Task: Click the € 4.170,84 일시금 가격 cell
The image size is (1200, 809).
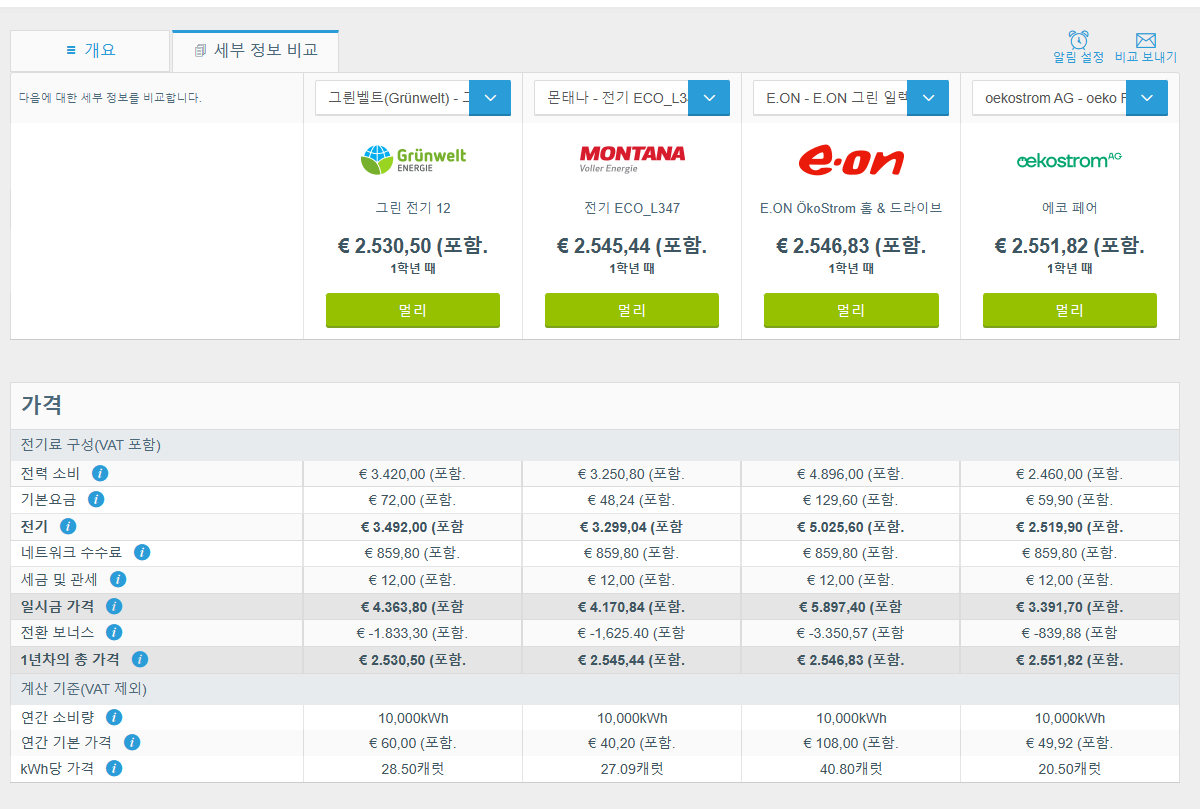Action: click(x=631, y=606)
